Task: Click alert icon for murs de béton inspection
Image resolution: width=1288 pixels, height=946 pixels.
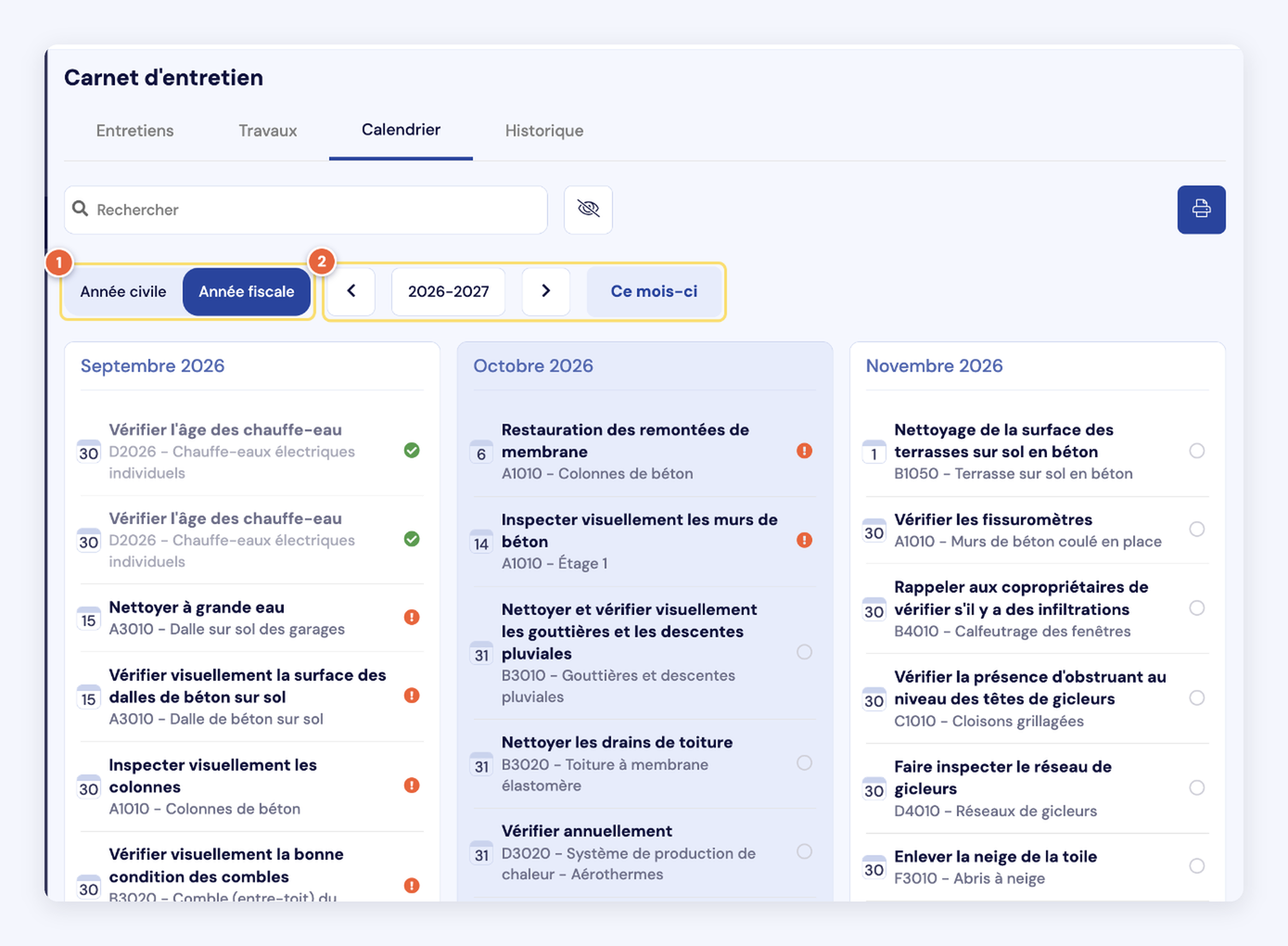Action: (x=804, y=540)
